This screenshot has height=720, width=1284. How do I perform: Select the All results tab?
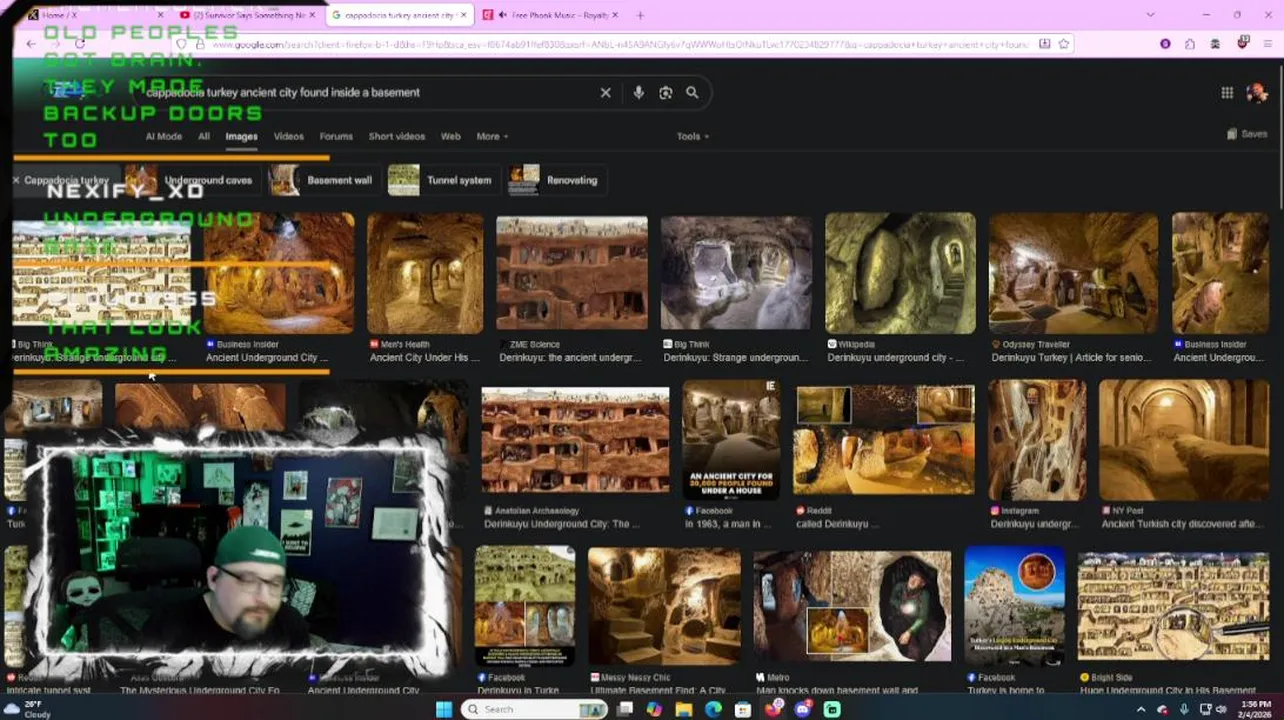click(204, 136)
